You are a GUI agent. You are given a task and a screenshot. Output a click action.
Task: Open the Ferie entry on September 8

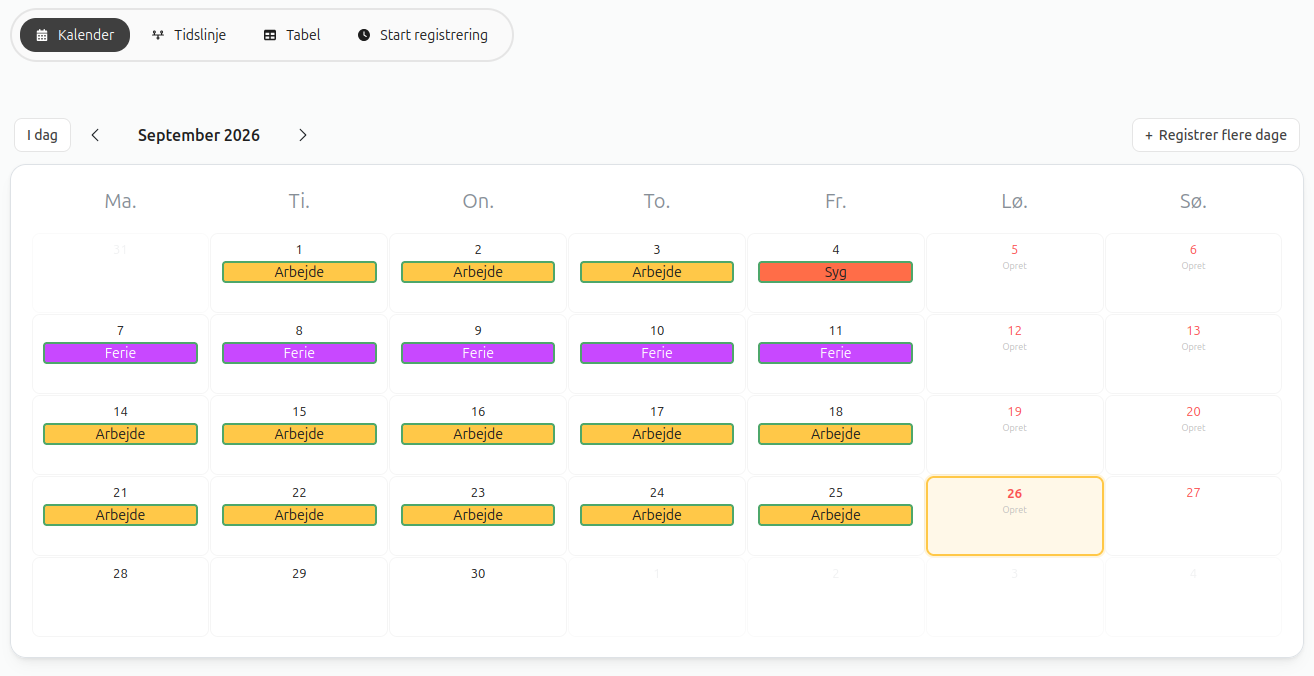[299, 353]
